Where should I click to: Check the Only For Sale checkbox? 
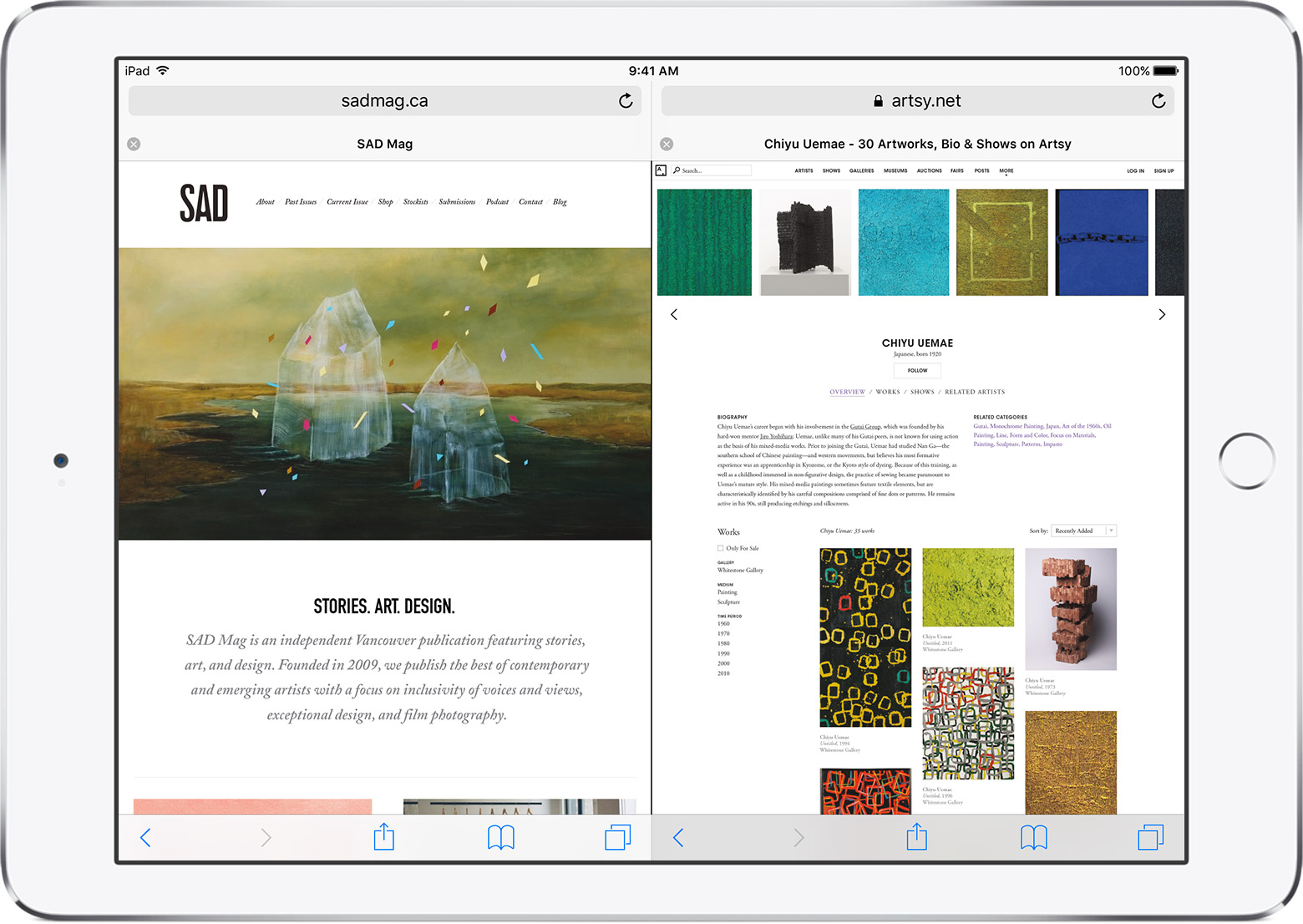(720, 549)
